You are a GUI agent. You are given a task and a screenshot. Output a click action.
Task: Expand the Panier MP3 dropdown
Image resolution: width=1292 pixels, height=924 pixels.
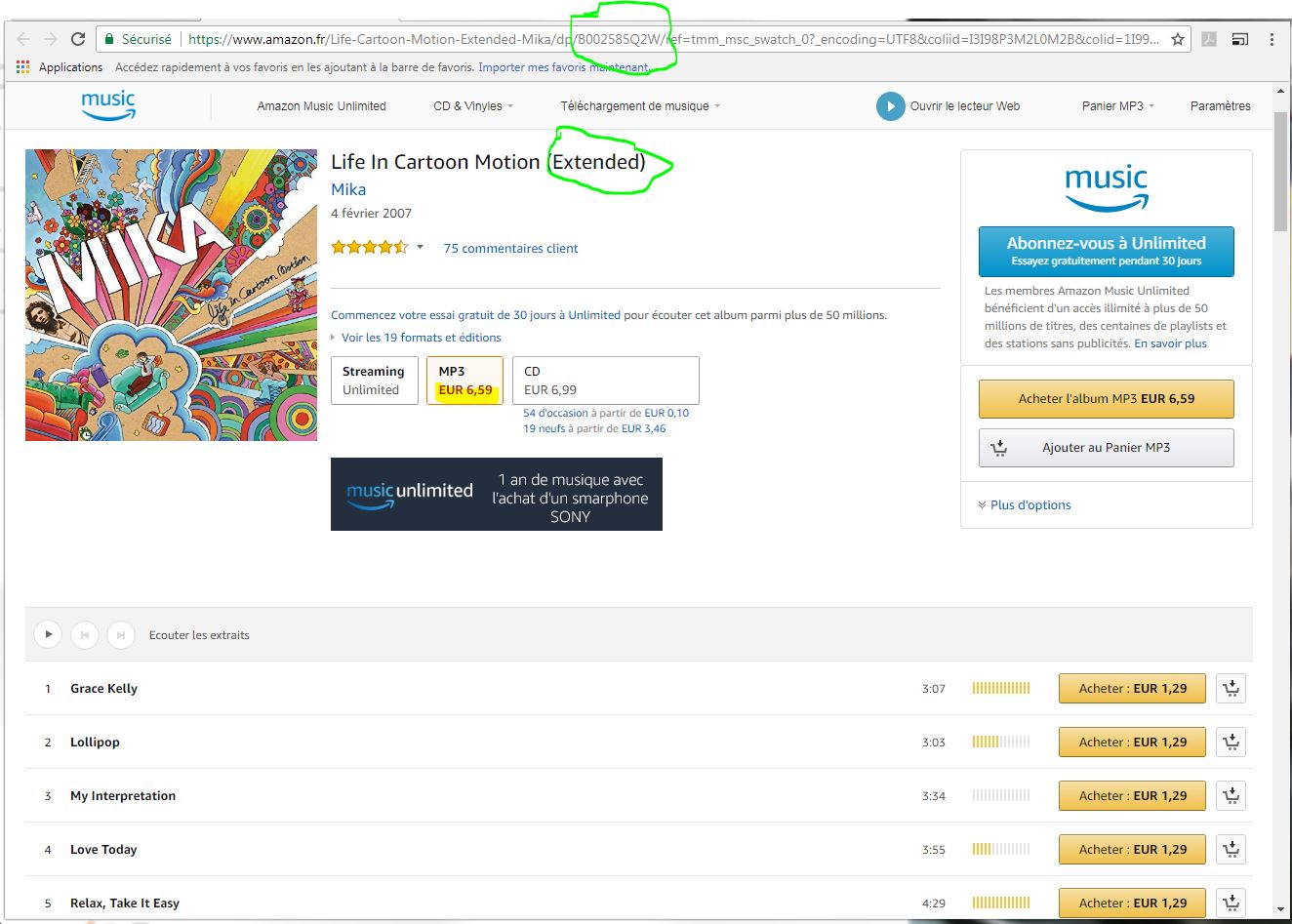pyautogui.click(x=1118, y=106)
